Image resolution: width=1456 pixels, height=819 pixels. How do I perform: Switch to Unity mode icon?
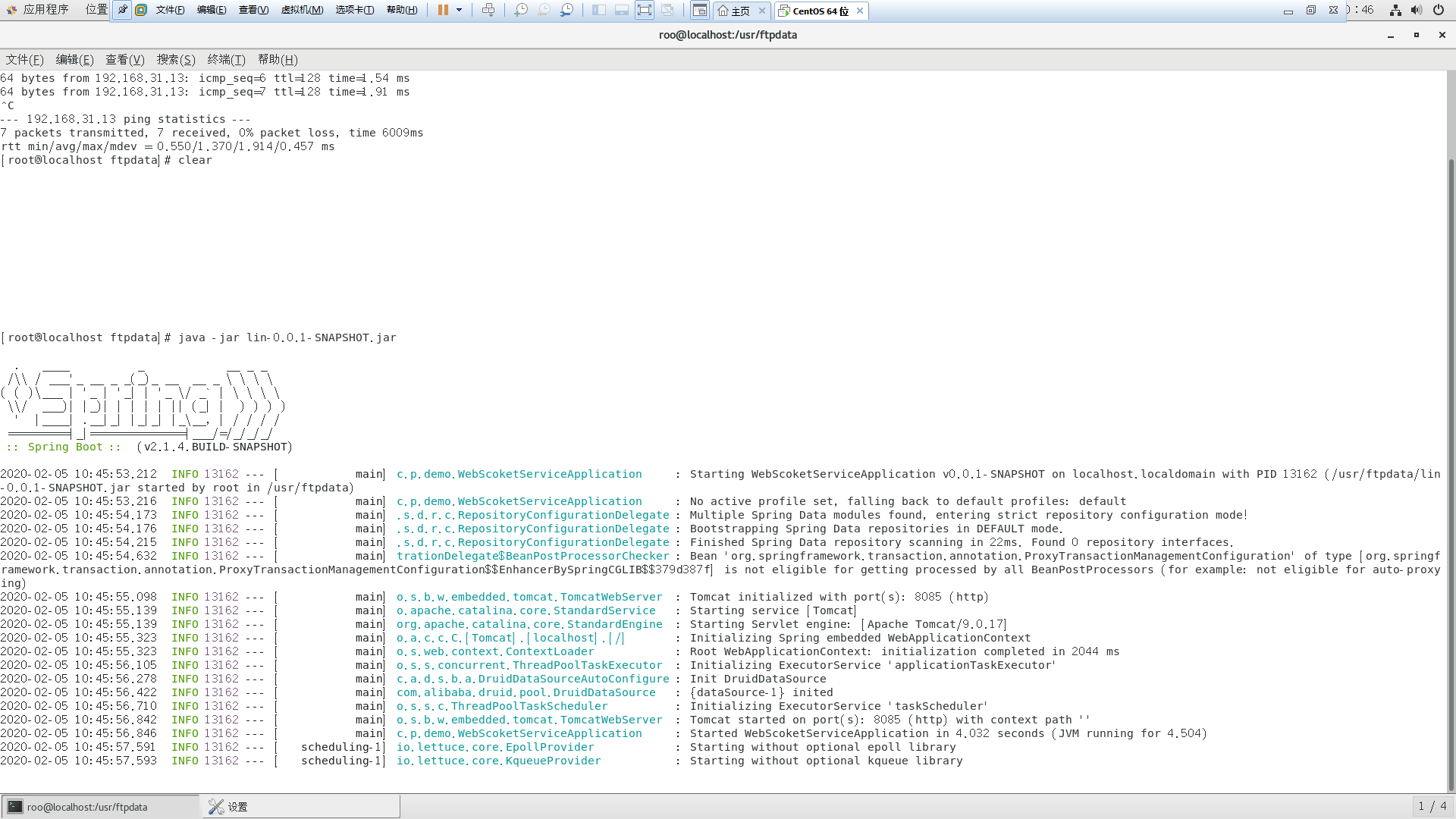coord(667,10)
